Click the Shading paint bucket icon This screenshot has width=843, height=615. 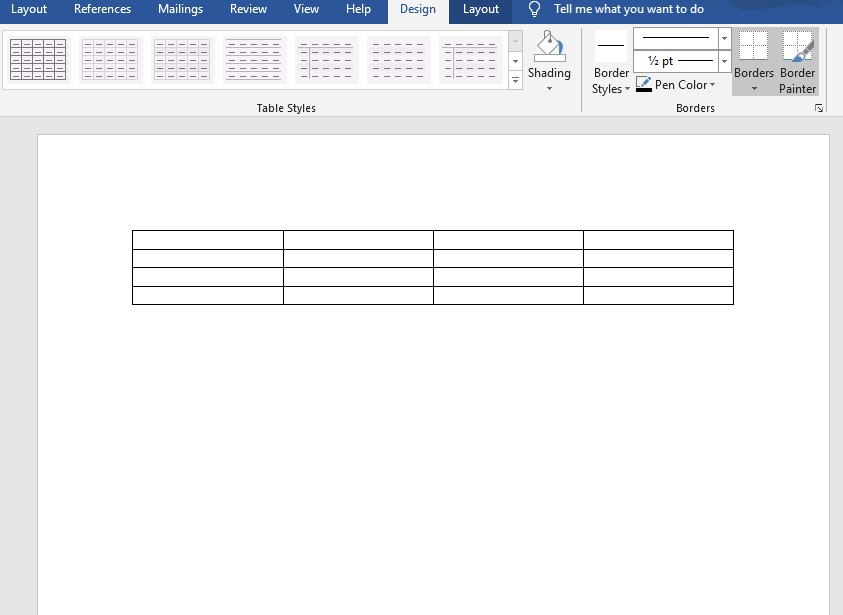pos(549,46)
